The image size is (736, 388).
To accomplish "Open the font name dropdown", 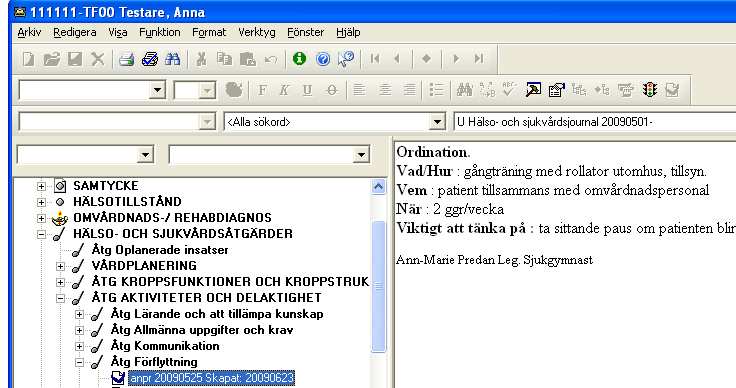I will tap(158, 90).
